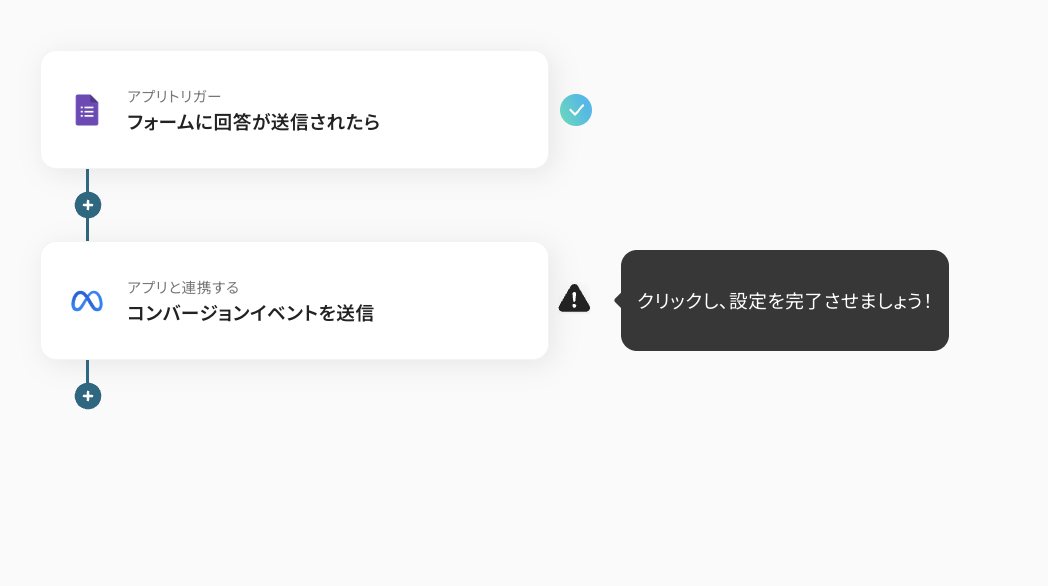Image resolution: width=1048 pixels, height=586 pixels.
Task: Open the フォームに回答が送信されたら trigger card
Action: tap(294, 110)
